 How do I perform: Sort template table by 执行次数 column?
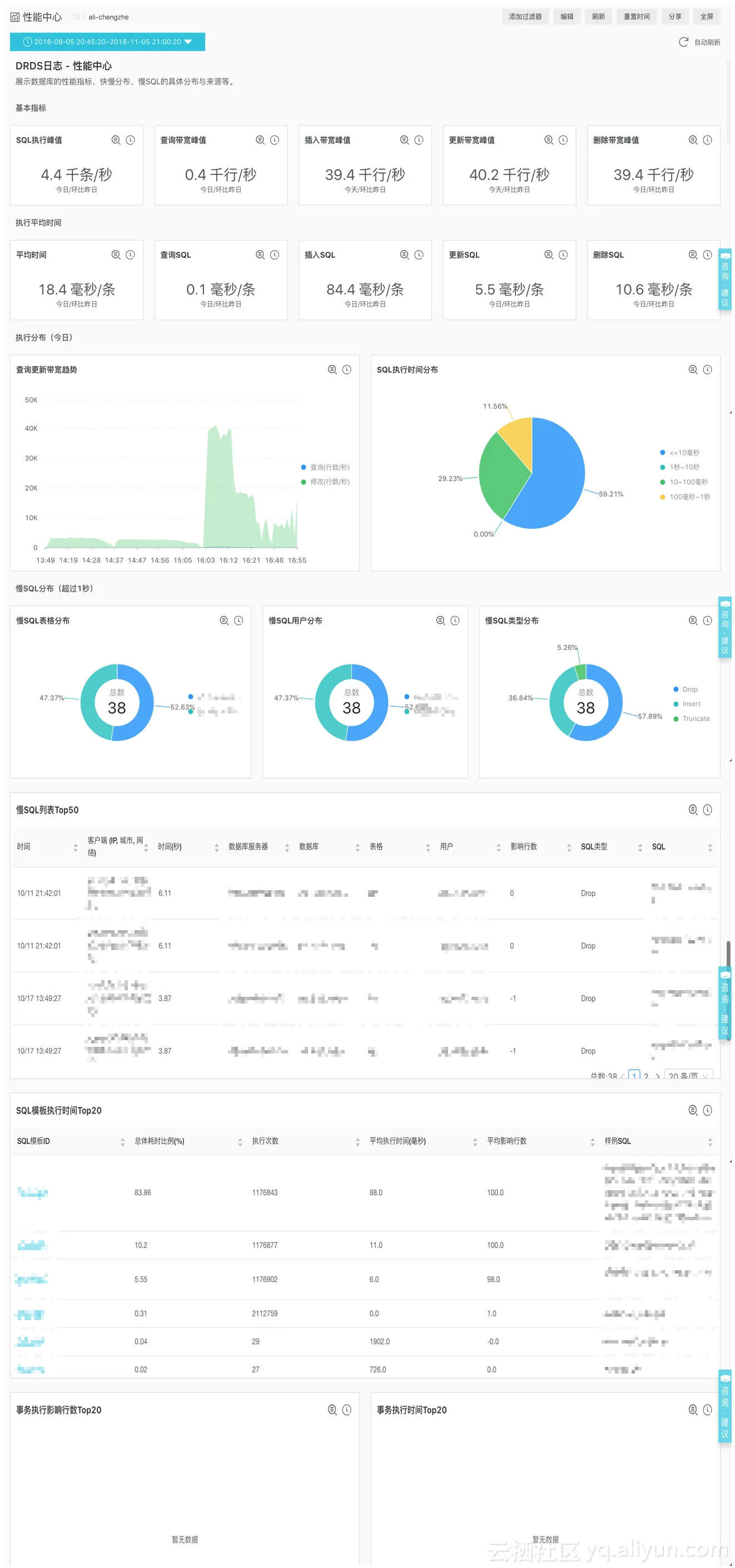[x=357, y=1142]
